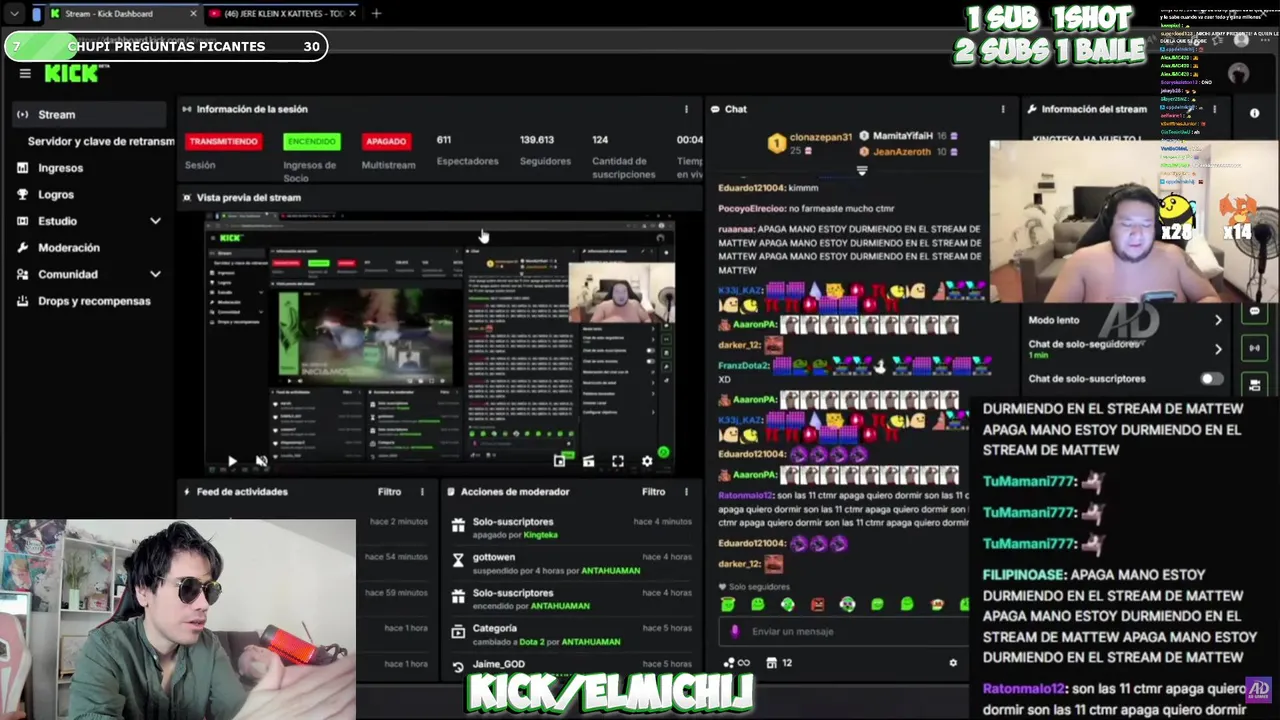
Task: Go to Logros in the sidebar
Action: tap(56, 194)
